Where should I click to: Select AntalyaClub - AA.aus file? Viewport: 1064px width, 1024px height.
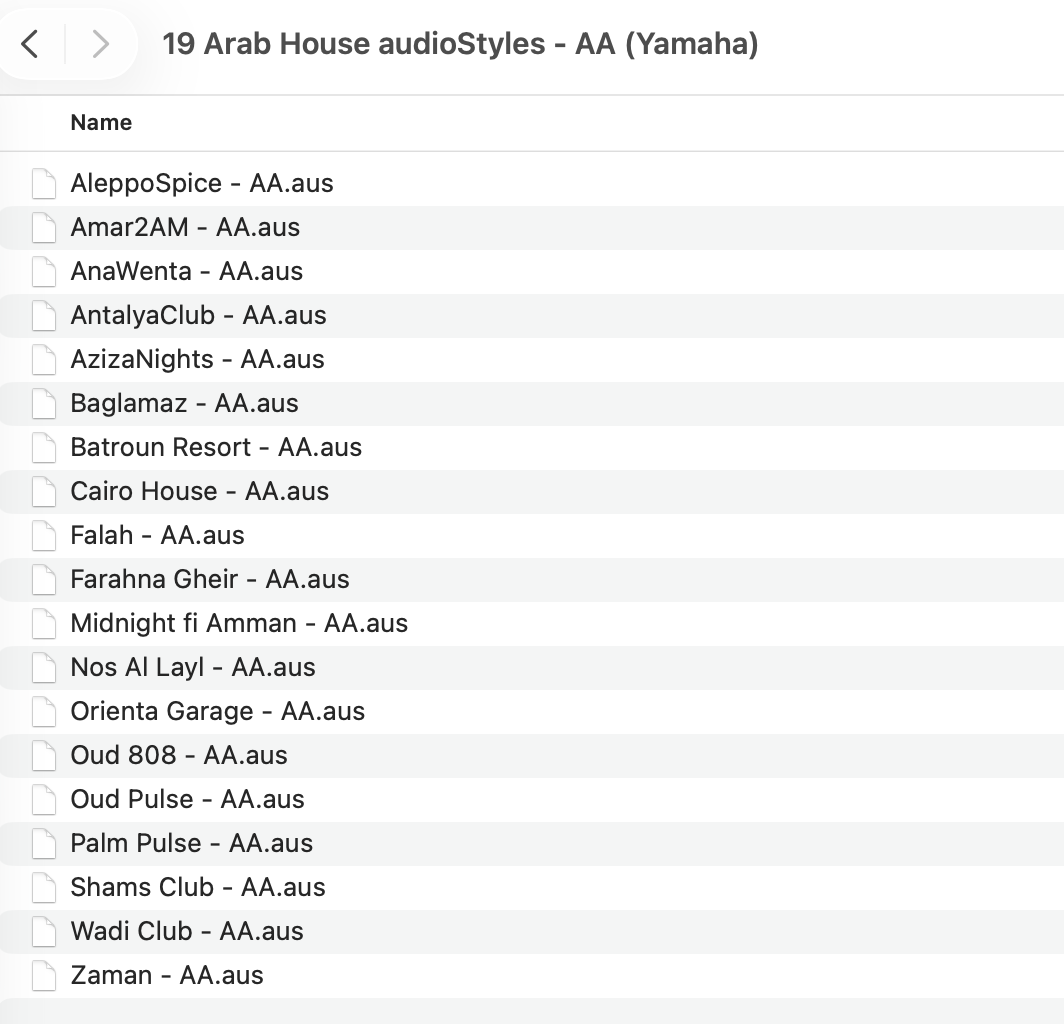[x=198, y=316]
